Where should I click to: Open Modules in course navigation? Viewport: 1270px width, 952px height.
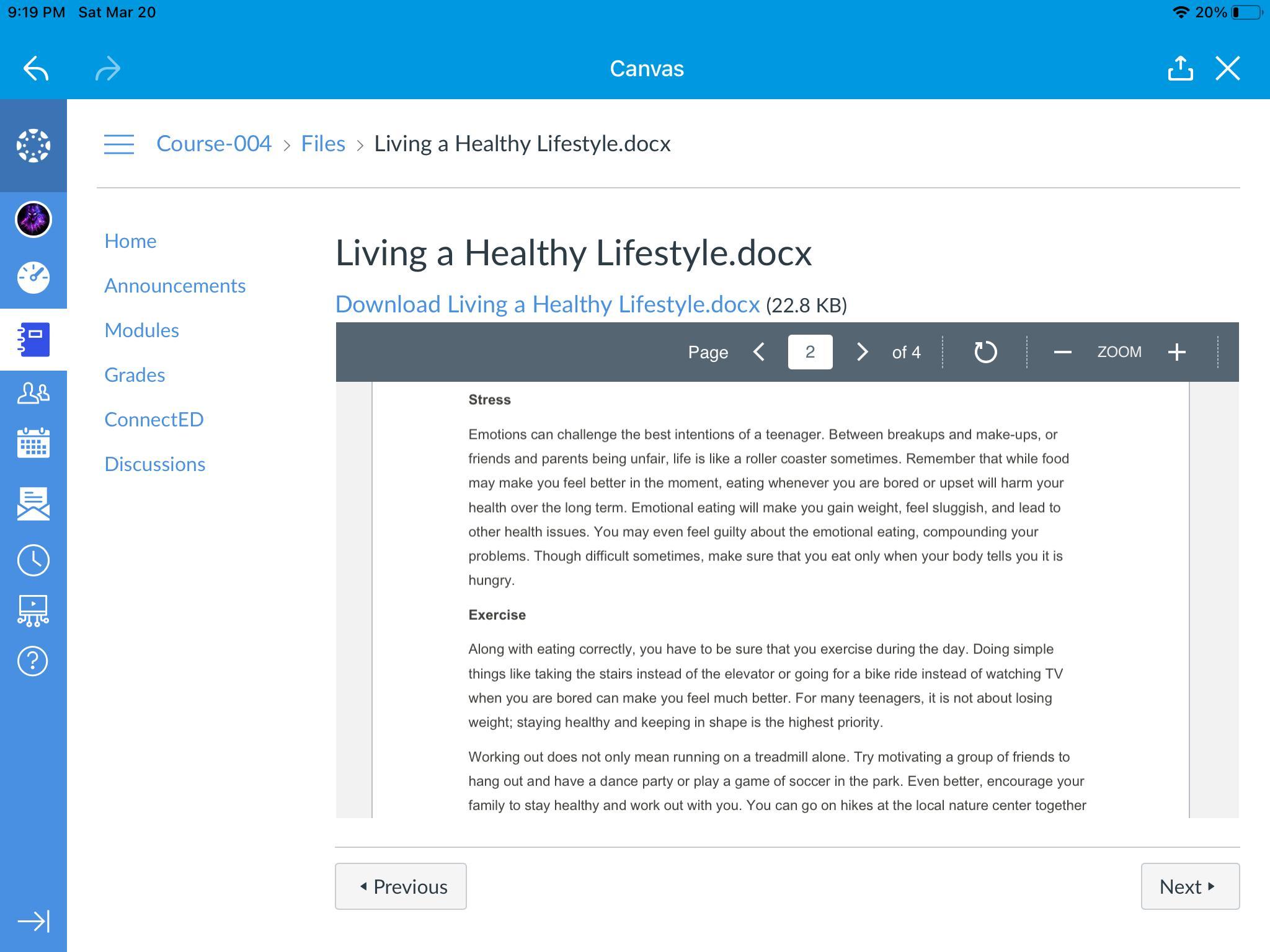pos(141,330)
